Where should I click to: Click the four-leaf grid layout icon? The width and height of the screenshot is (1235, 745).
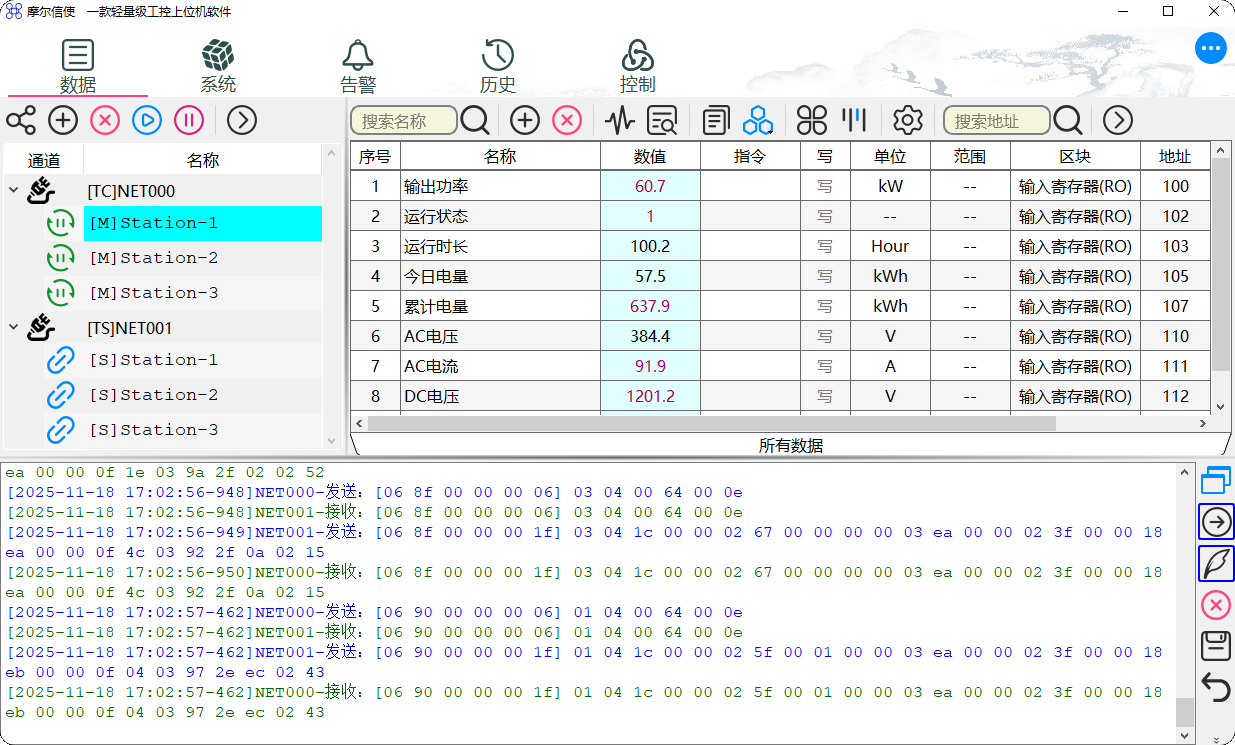812,121
